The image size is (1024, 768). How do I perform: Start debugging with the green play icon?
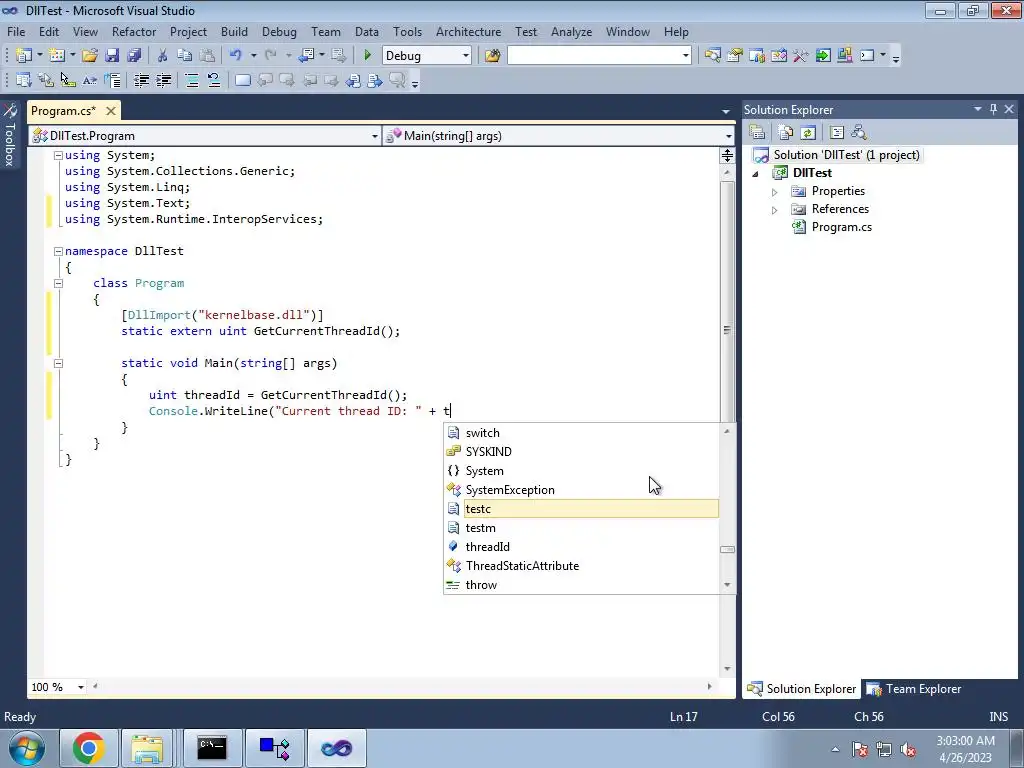(368, 56)
